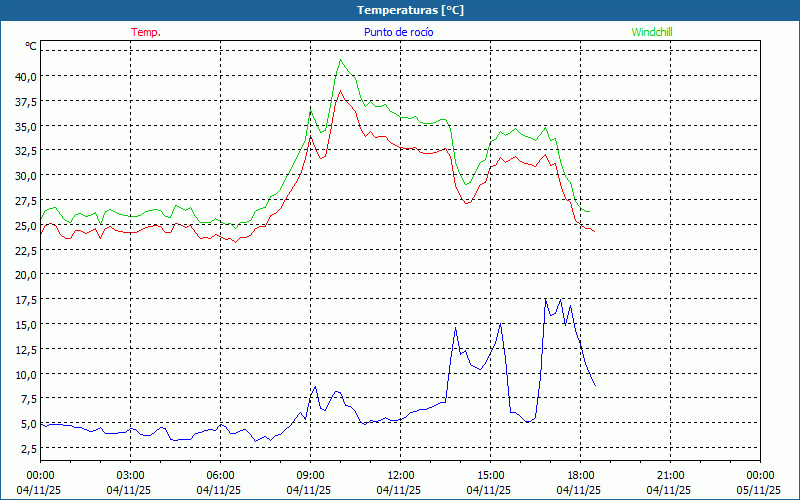Click the 37,5 y-axis label
This screenshot has height=500, width=800.
coord(26,101)
